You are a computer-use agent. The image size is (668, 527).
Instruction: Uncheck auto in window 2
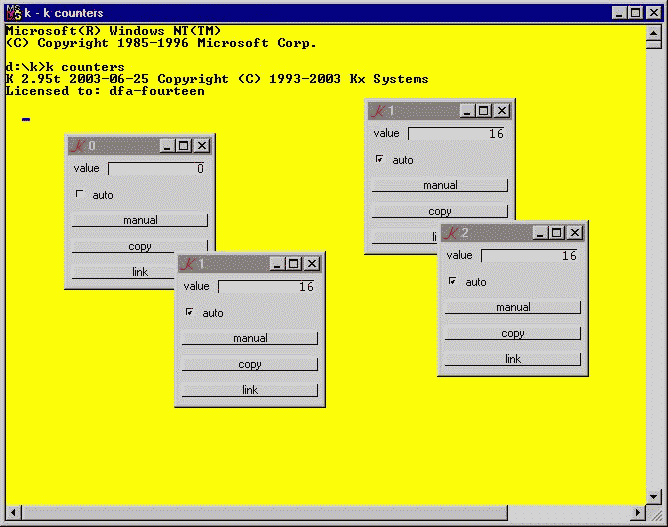click(452, 281)
